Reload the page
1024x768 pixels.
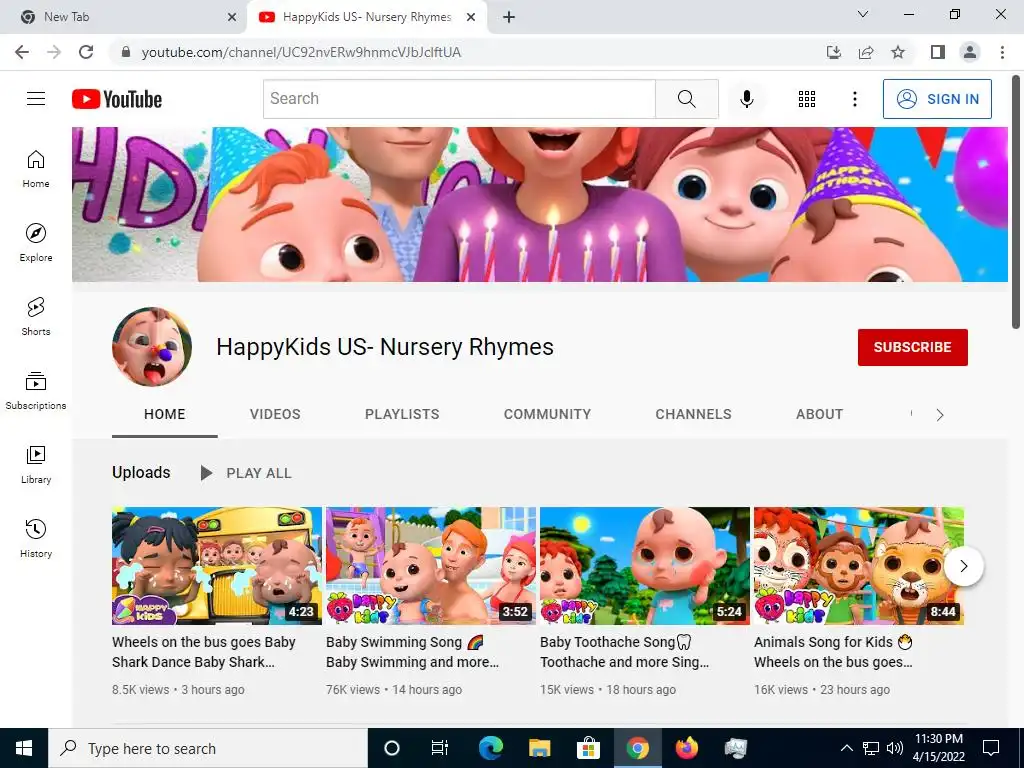(x=86, y=52)
